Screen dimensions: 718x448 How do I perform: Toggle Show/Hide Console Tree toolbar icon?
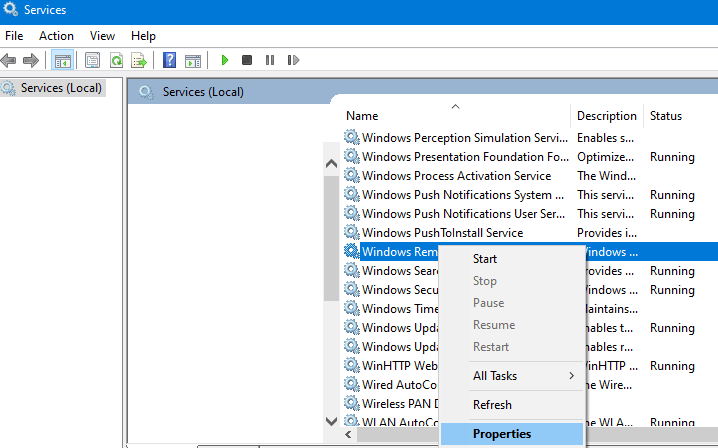[62, 60]
